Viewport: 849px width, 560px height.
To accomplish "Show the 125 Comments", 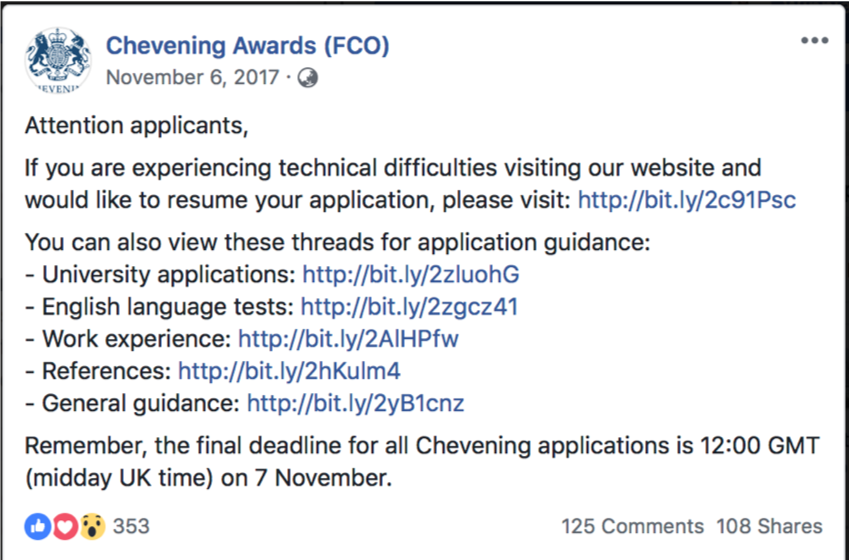I will 632,526.
